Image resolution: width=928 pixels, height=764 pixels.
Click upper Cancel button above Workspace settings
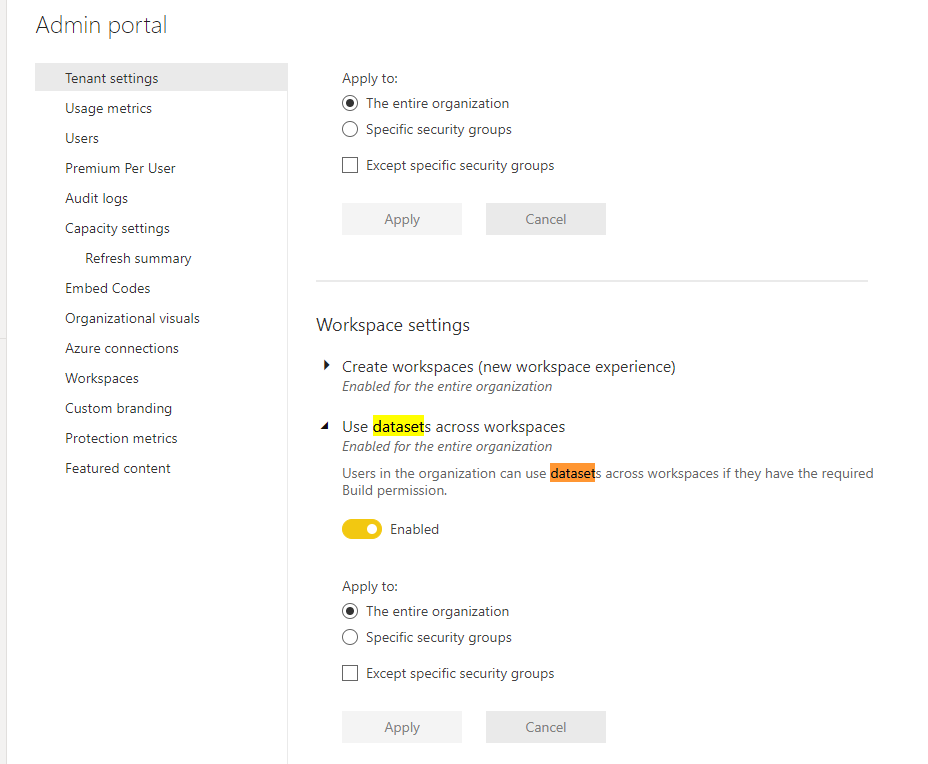[x=546, y=219]
